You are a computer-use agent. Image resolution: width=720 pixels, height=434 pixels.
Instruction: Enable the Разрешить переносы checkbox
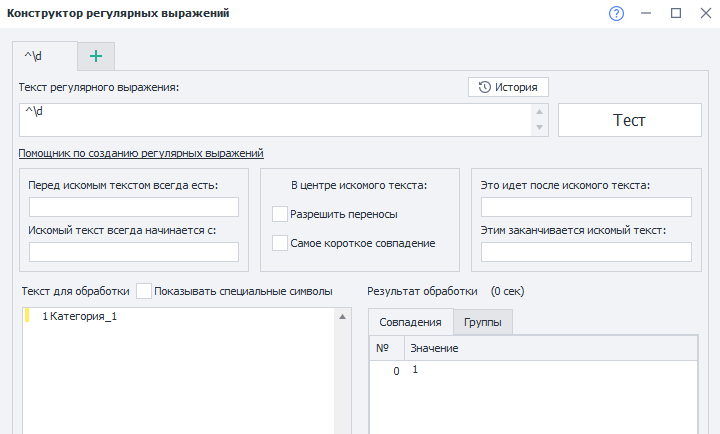pyautogui.click(x=280, y=214)
